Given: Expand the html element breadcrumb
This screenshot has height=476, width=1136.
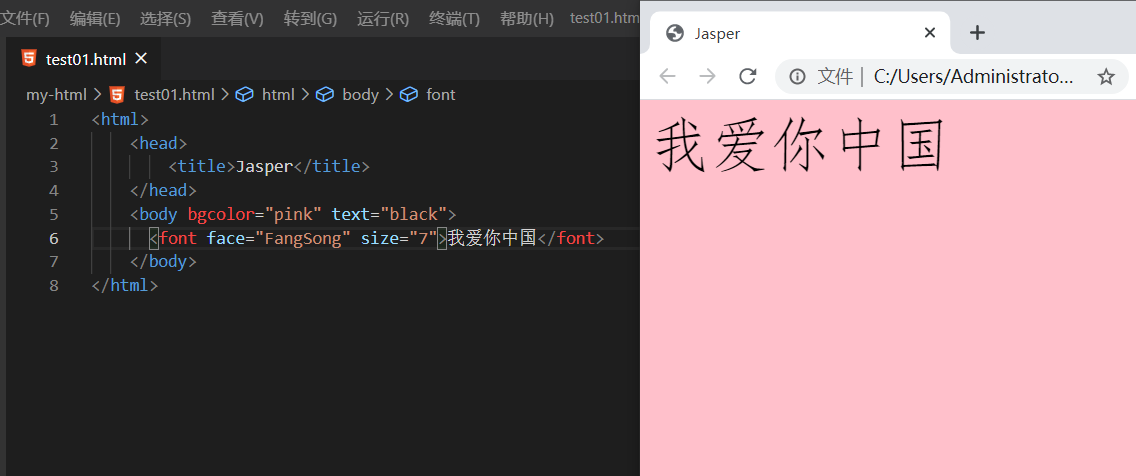Looking at the screenshot, I should click(278, 95).
